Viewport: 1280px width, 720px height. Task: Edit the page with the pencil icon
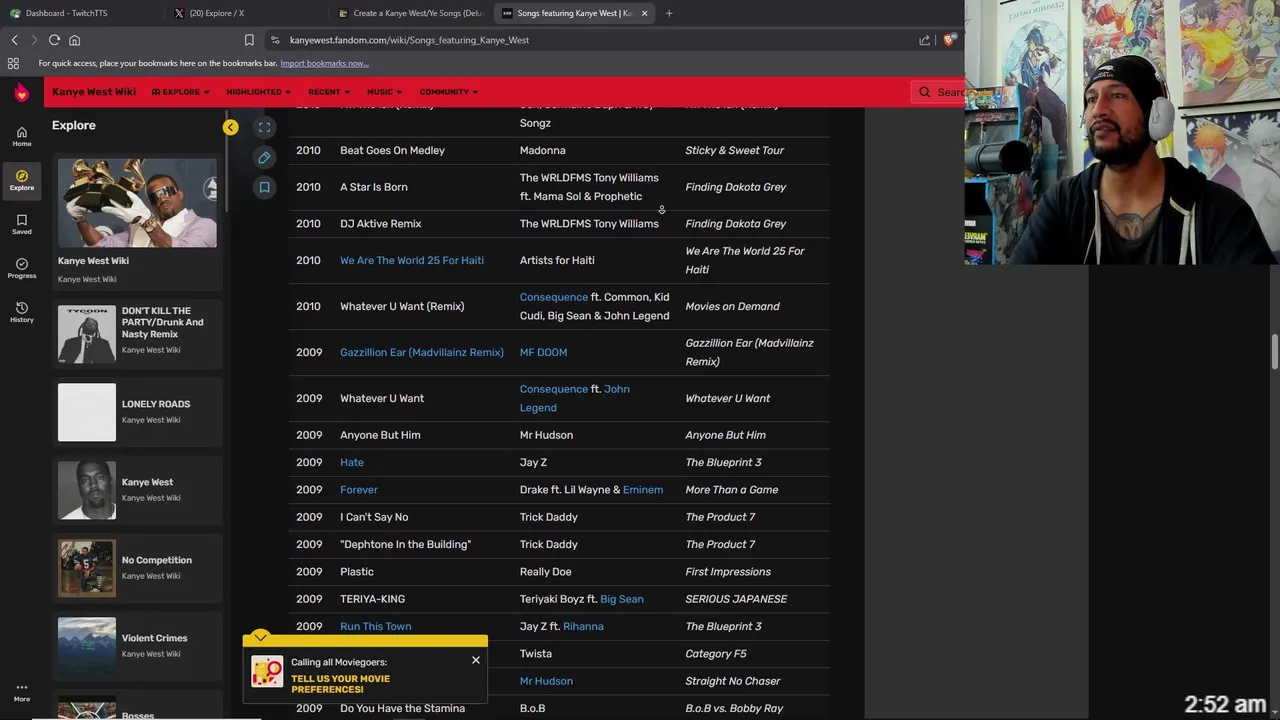click(264, 157)
